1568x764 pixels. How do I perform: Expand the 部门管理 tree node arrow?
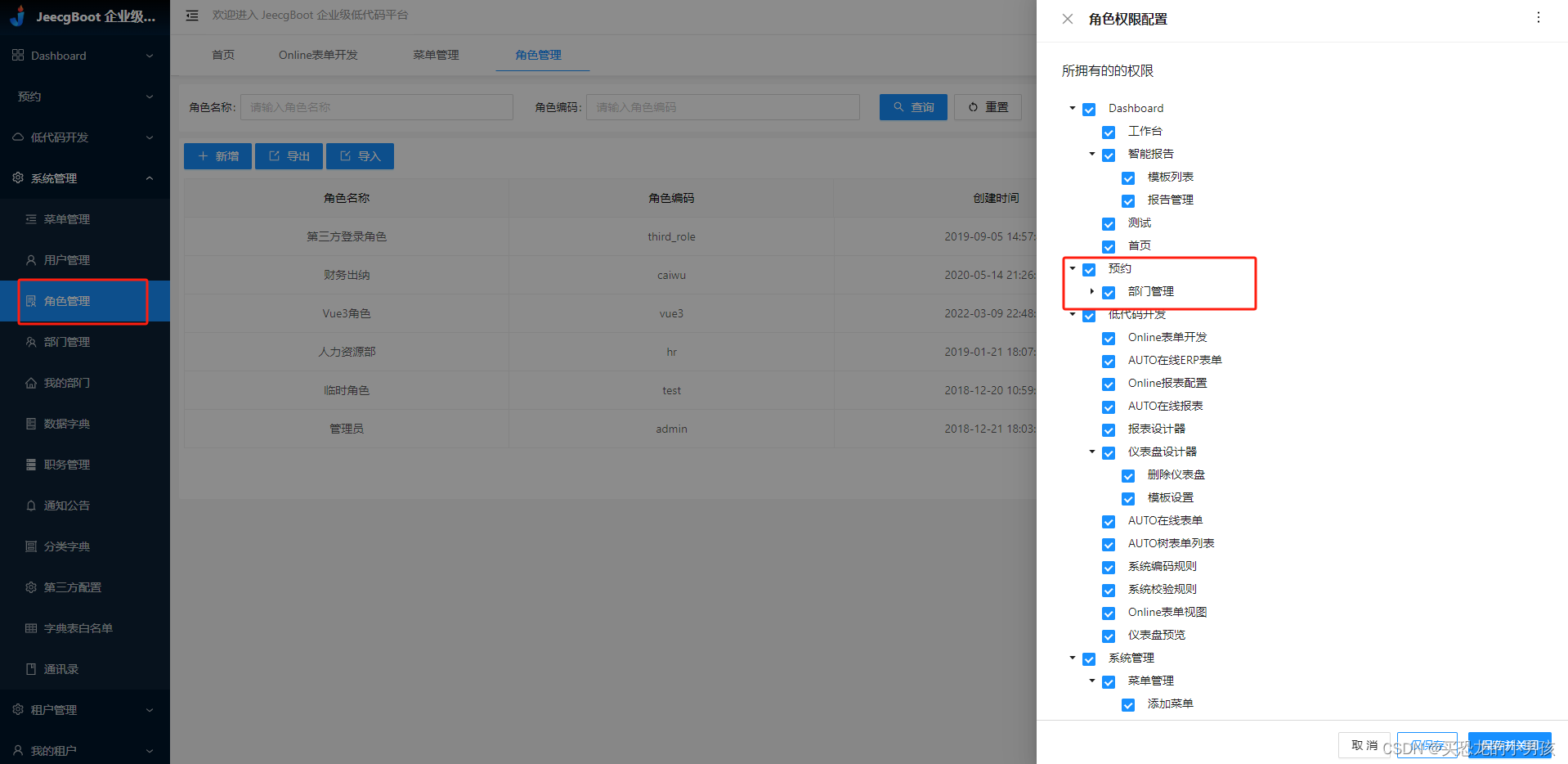pos(1092,291)
